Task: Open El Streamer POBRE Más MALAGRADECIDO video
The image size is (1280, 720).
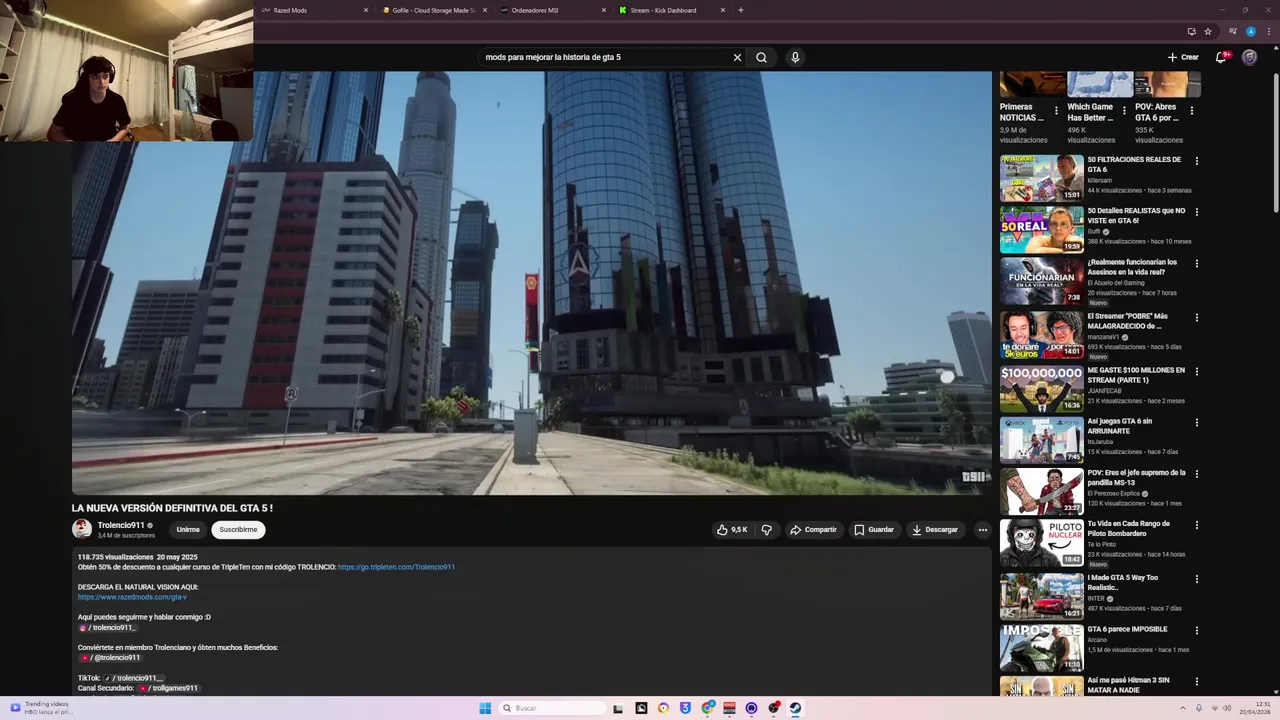Action: point(1041,335)
